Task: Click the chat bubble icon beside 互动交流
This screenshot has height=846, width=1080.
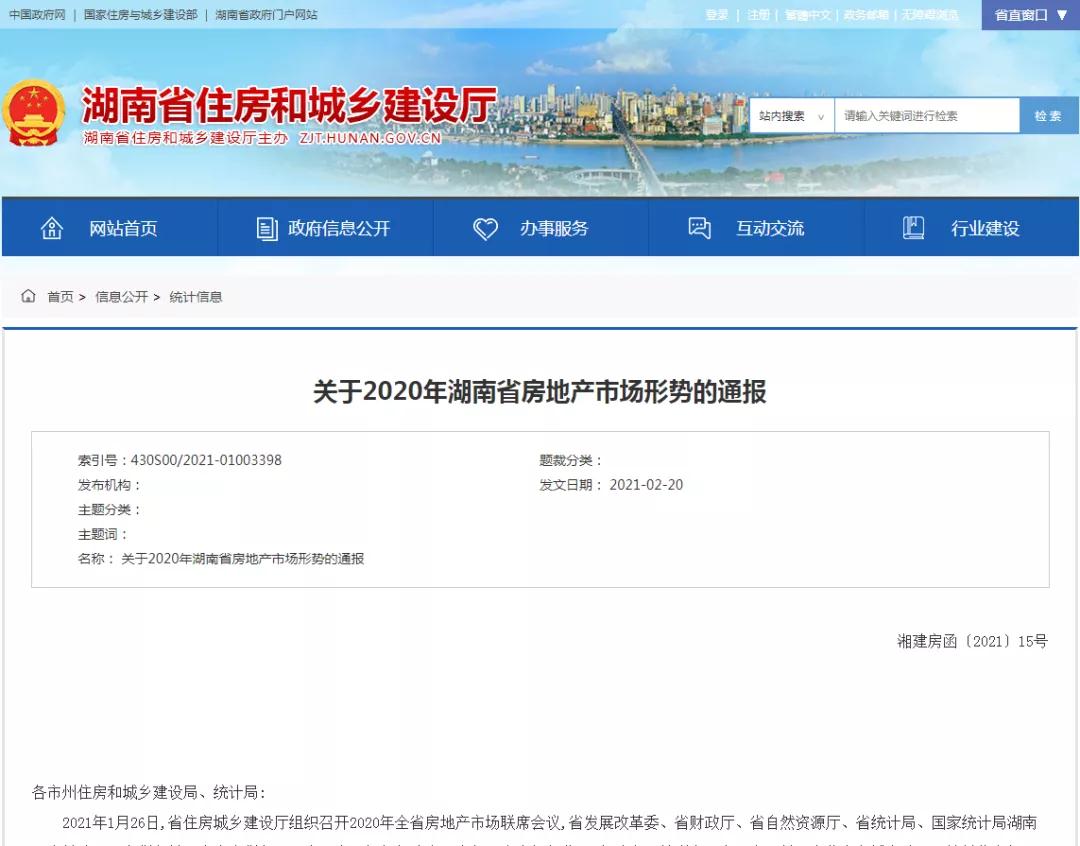Action: click(x=700, y=228)
